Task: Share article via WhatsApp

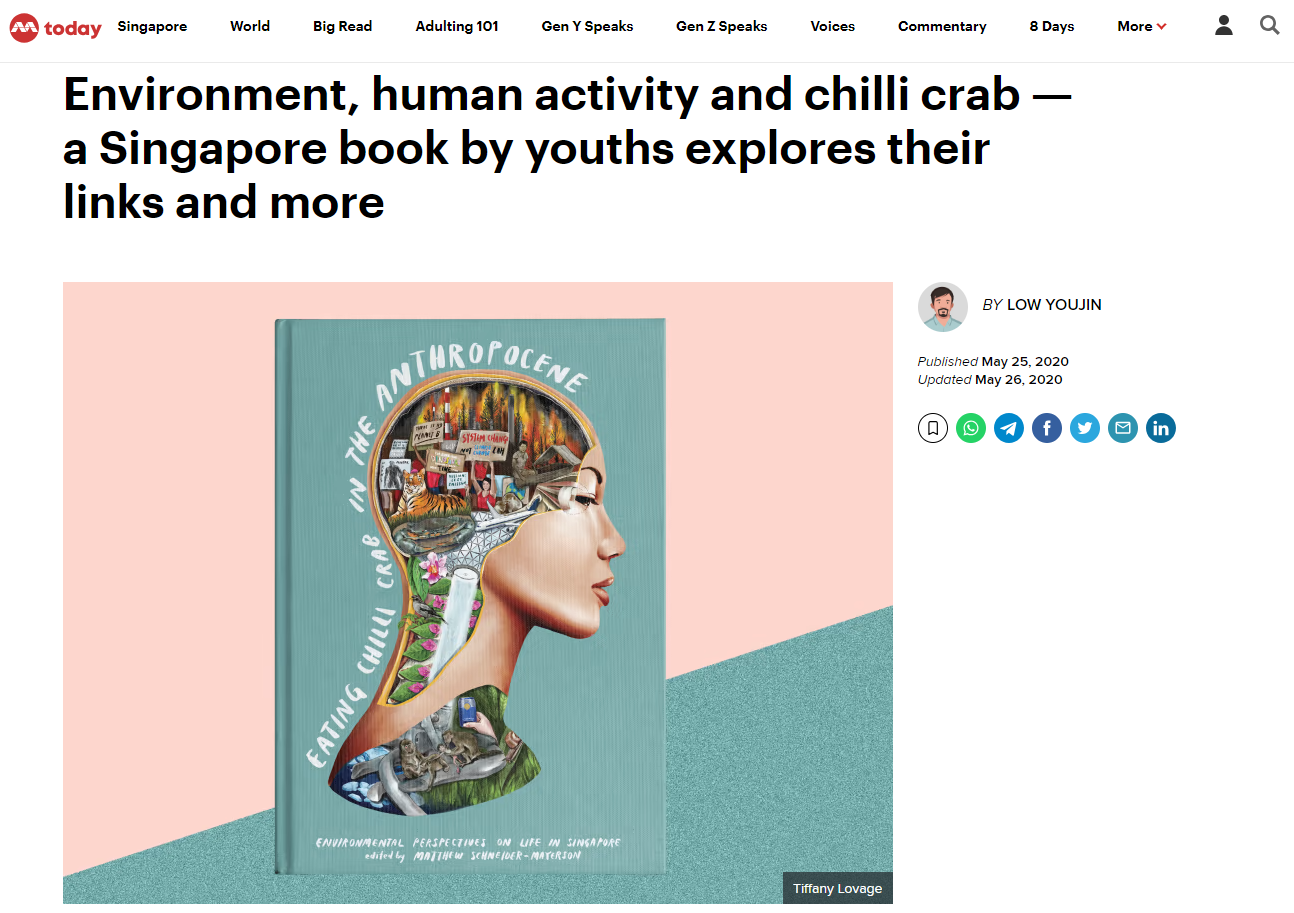Action: pyautogui.click(x=971, y=429)
